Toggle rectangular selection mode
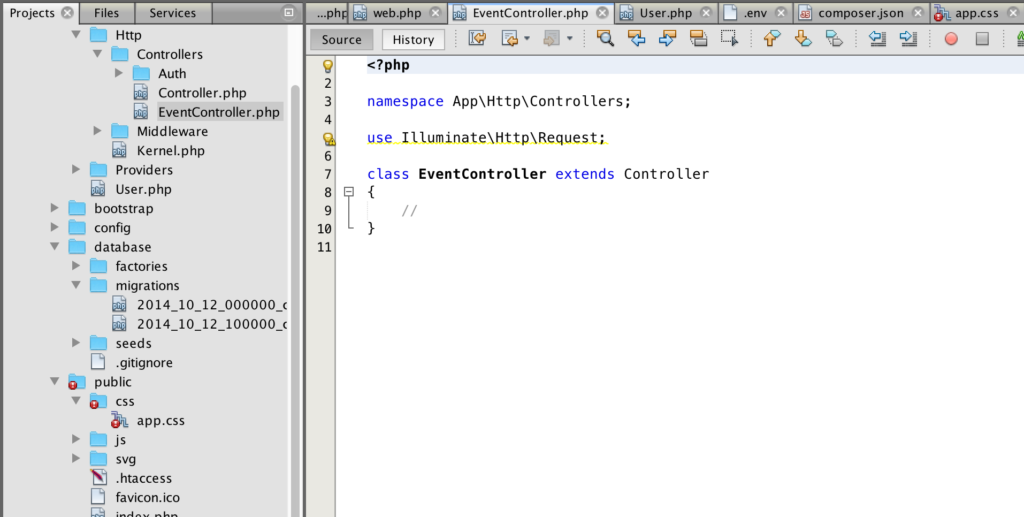The height and width of the screenshot is (517, 1024). 729,39
